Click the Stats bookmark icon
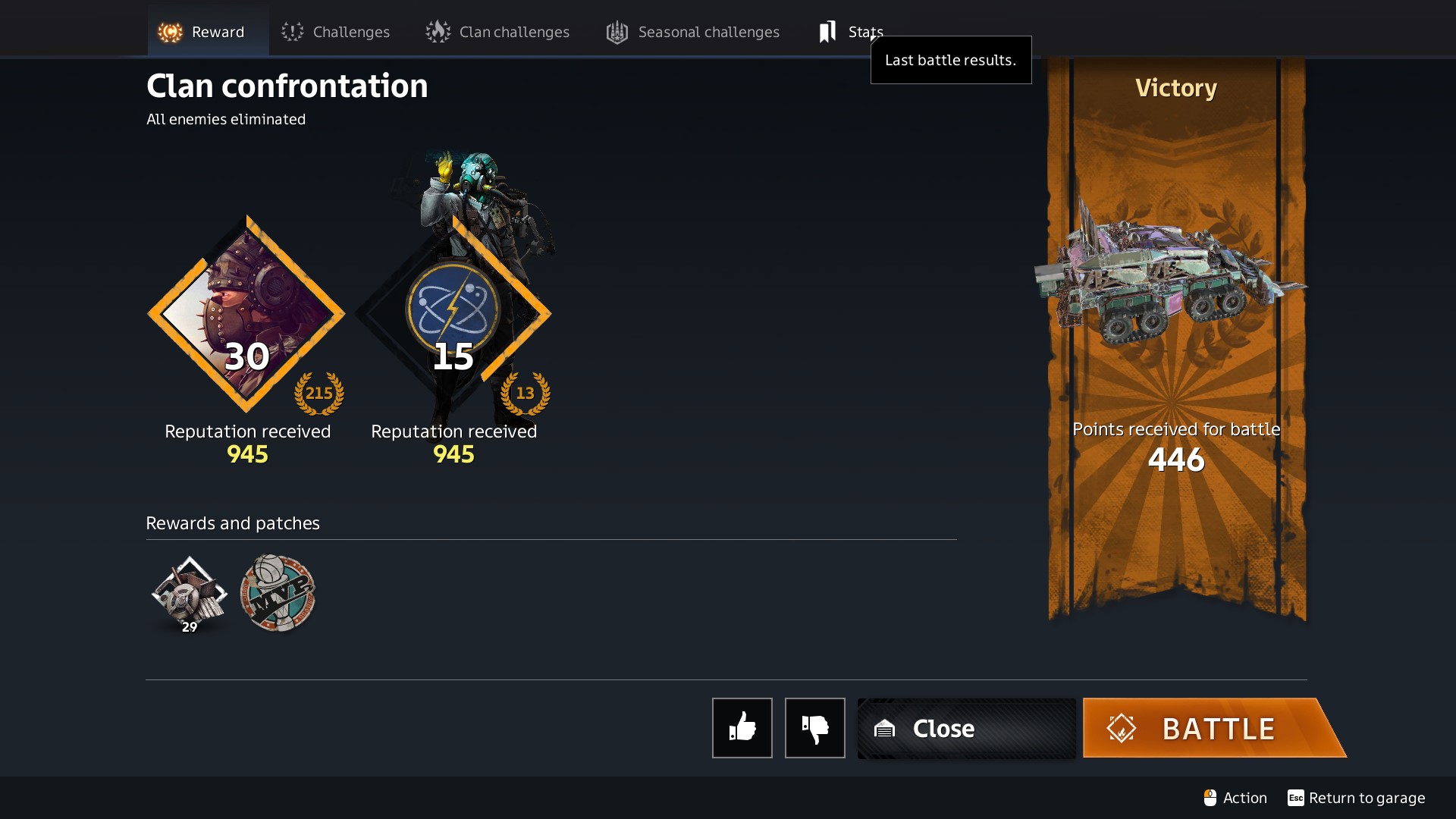This screenshot has width=1456, height=819. (827, 32)
